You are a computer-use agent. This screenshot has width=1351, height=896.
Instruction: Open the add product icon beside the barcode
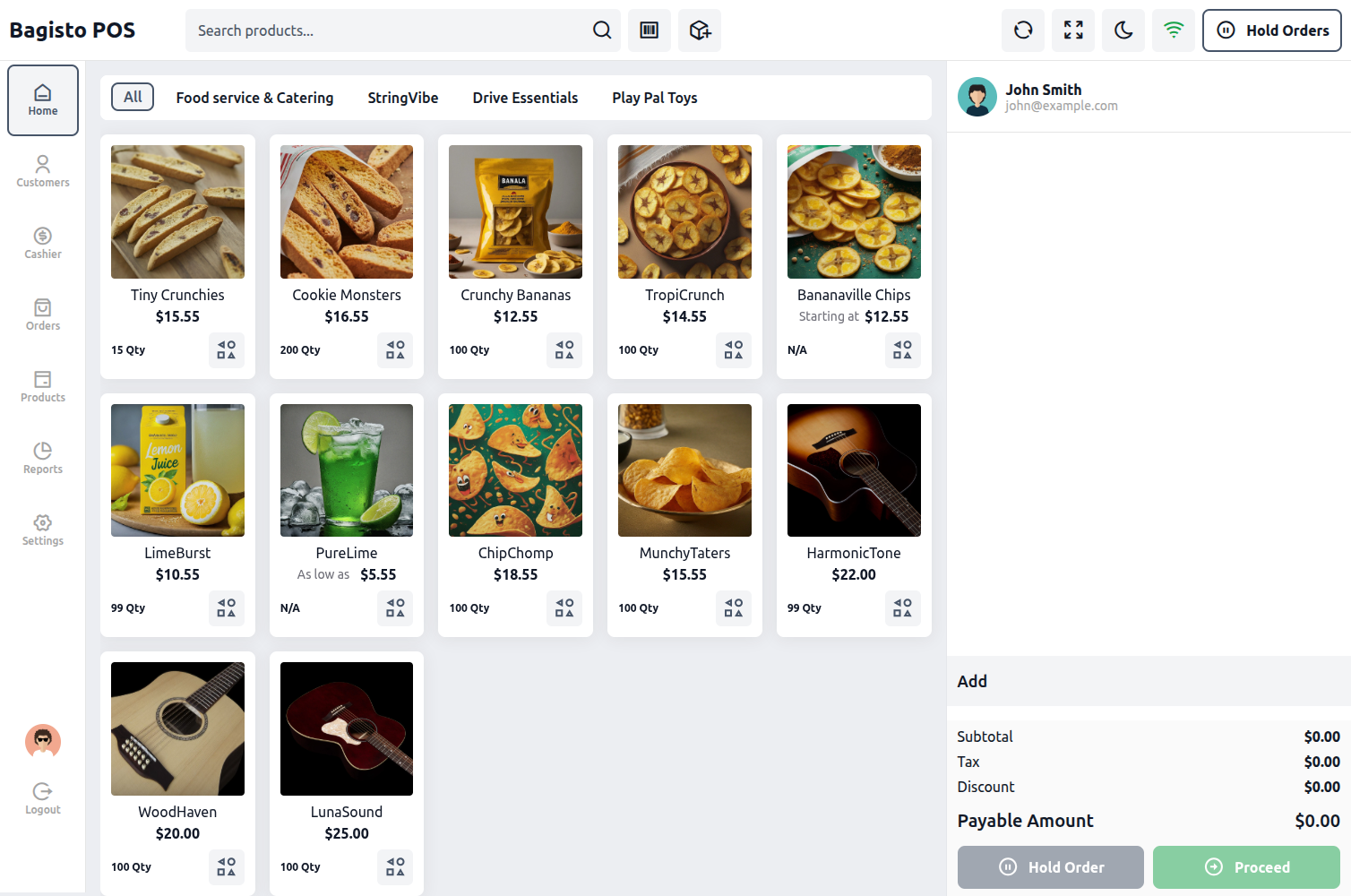pyautogui.click(x=699, y=30)
